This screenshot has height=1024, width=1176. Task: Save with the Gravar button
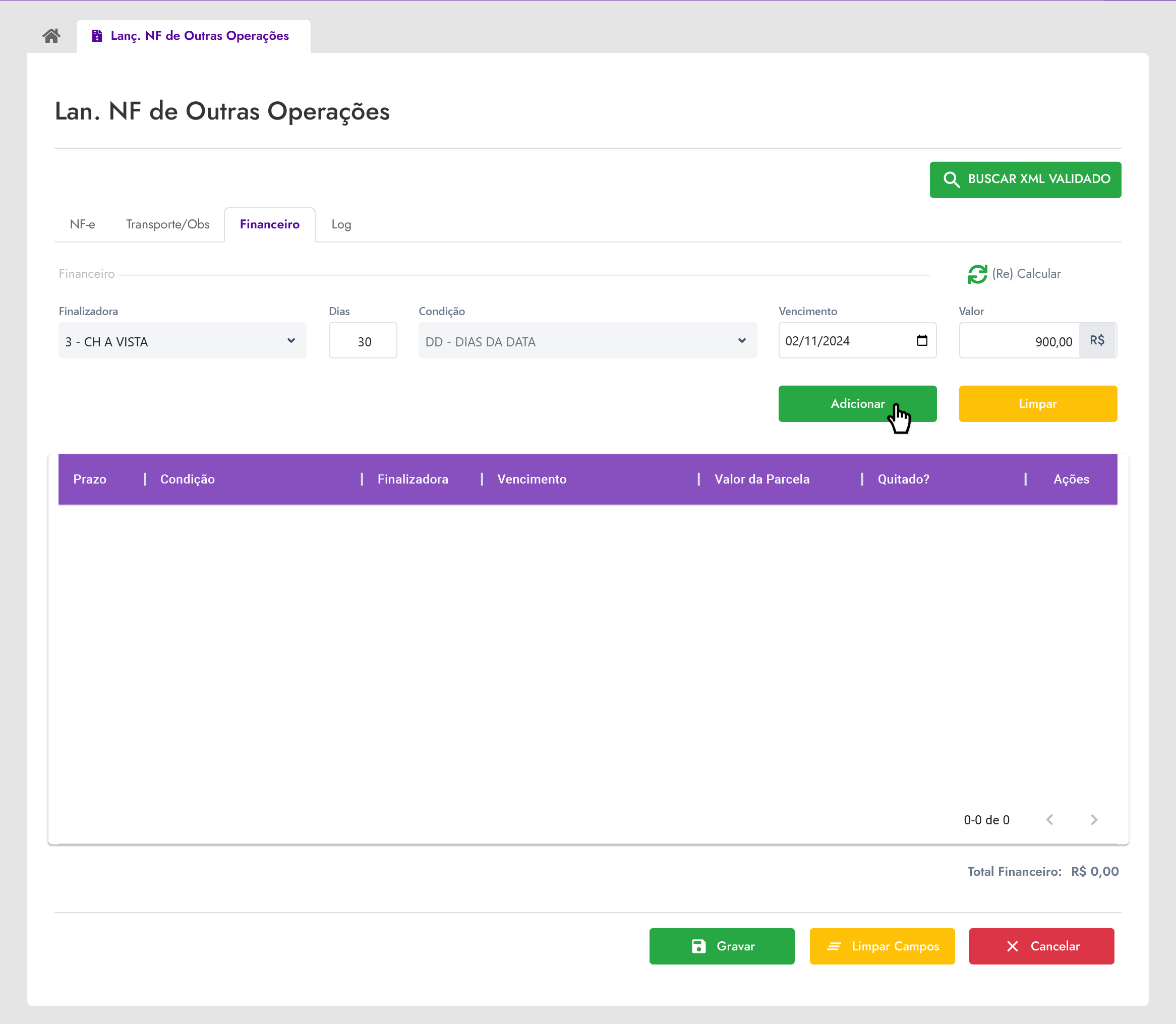click(721, 946)
